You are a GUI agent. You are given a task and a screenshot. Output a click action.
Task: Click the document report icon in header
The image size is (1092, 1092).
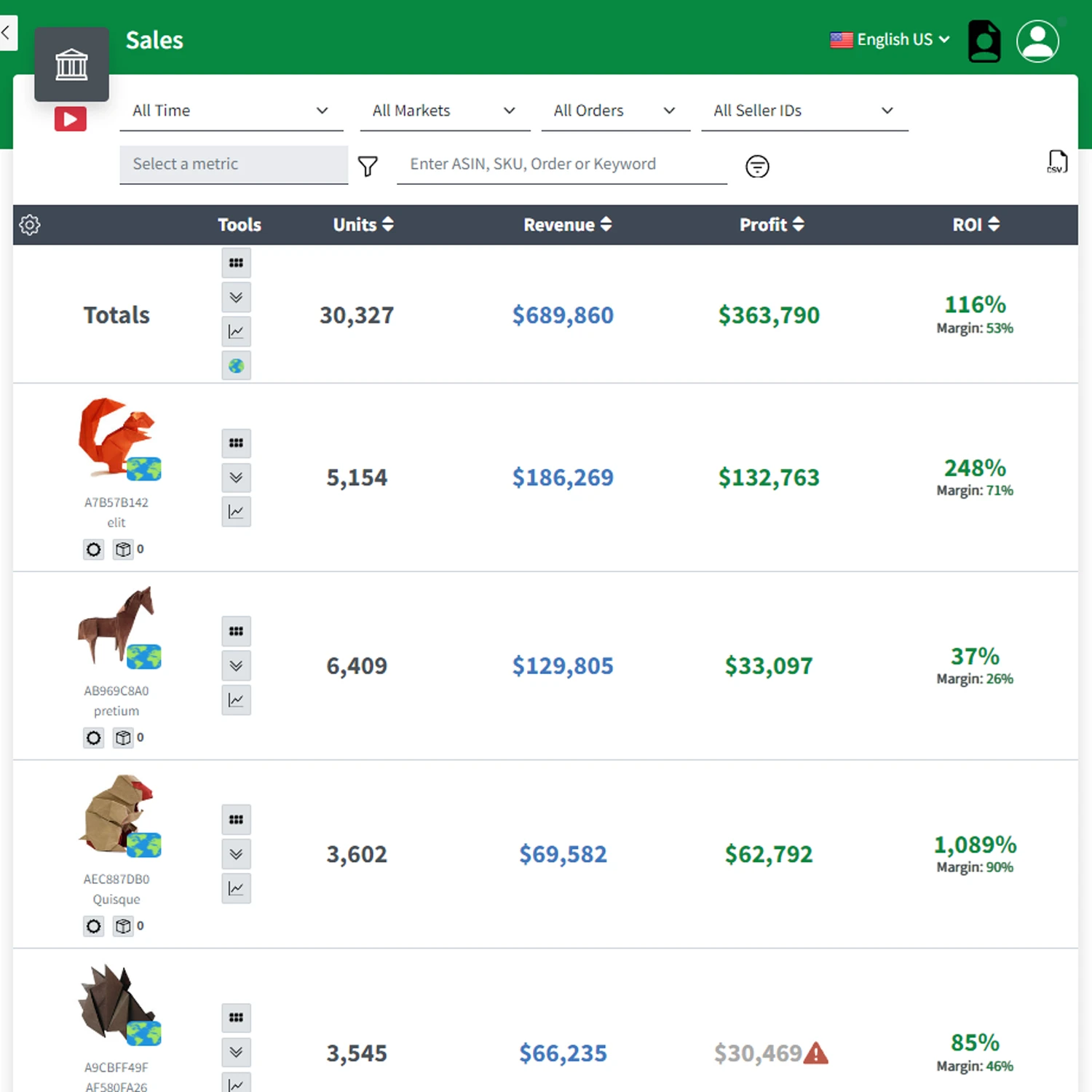pos(984,41)
